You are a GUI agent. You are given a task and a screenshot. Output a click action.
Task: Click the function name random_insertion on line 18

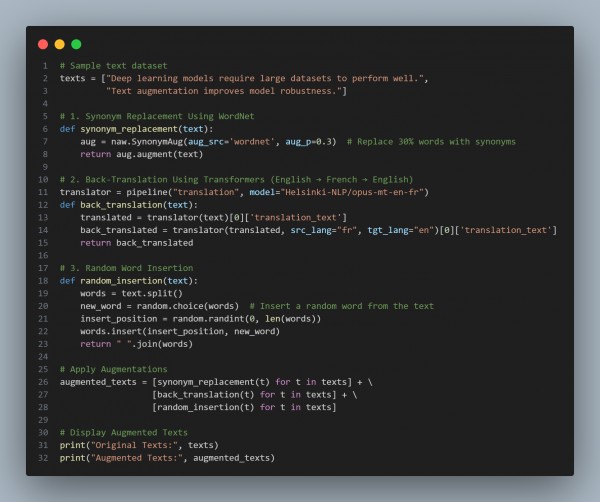click(121, 280)
